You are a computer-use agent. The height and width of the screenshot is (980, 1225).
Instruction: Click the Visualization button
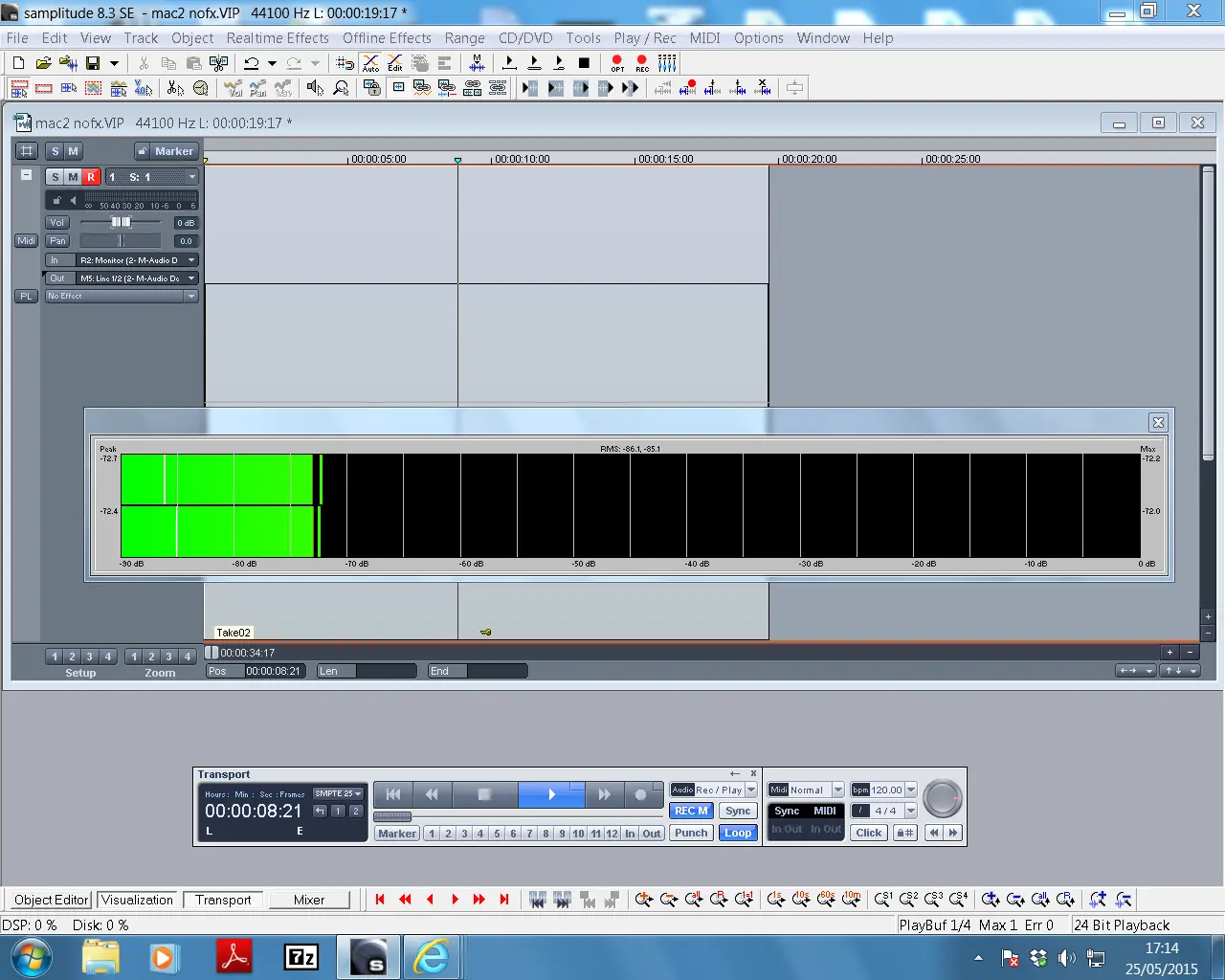[x=137, y=901]
